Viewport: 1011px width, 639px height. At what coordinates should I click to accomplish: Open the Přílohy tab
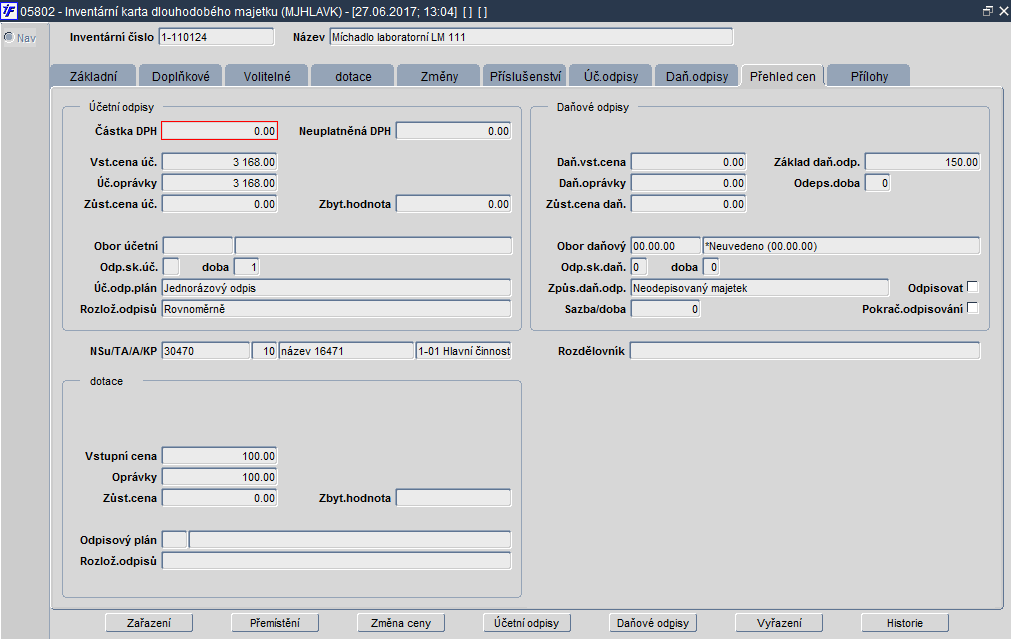(869, 76)
